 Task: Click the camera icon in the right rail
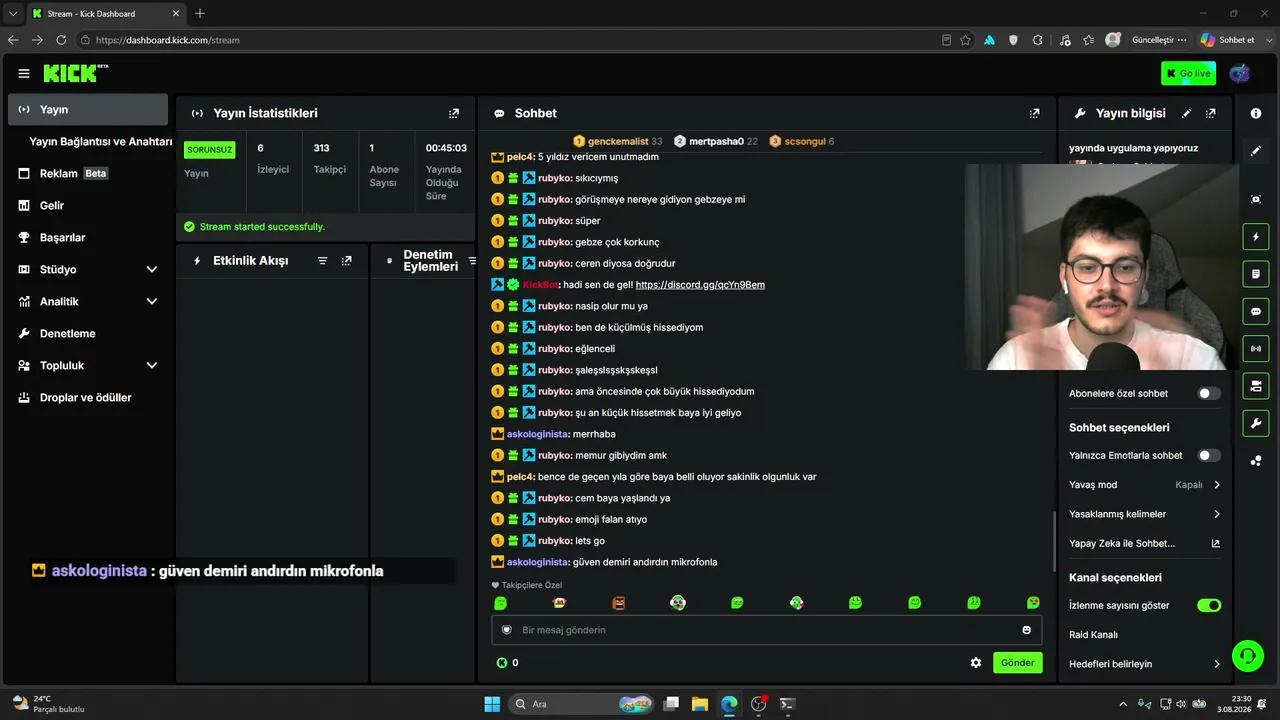[x=1256, y=385]
